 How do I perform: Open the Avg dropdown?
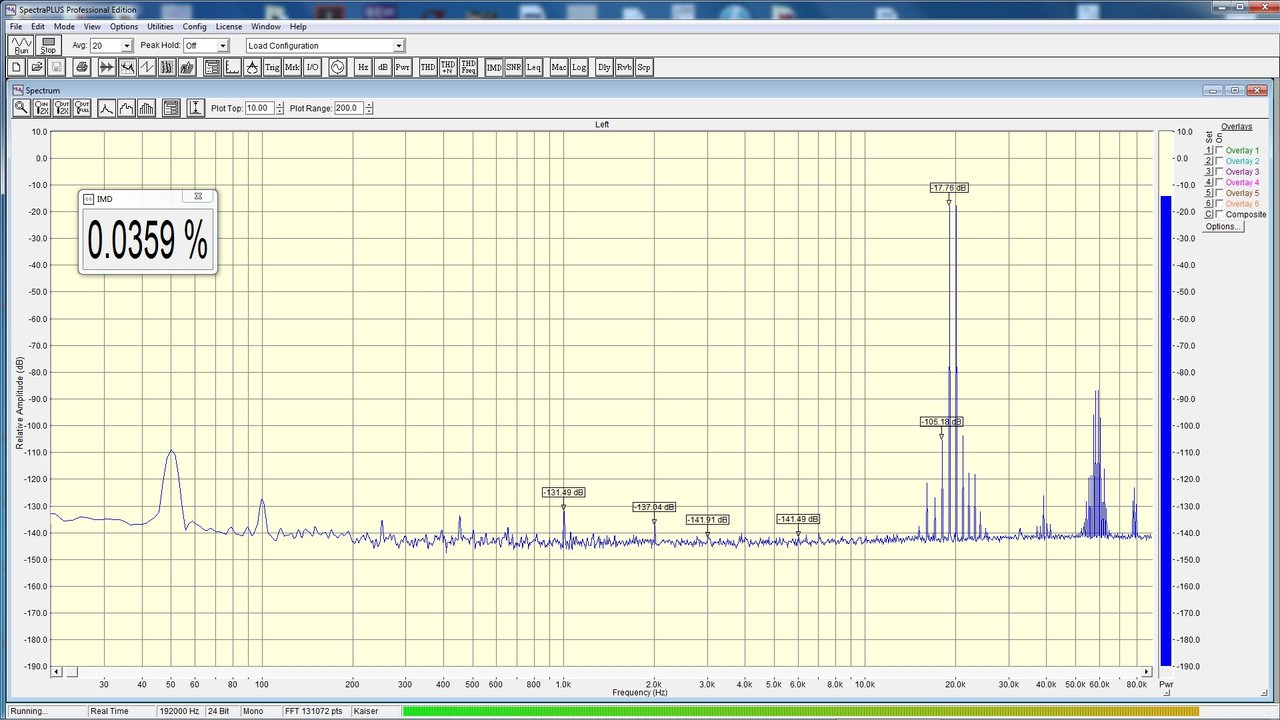pos(126,46)
